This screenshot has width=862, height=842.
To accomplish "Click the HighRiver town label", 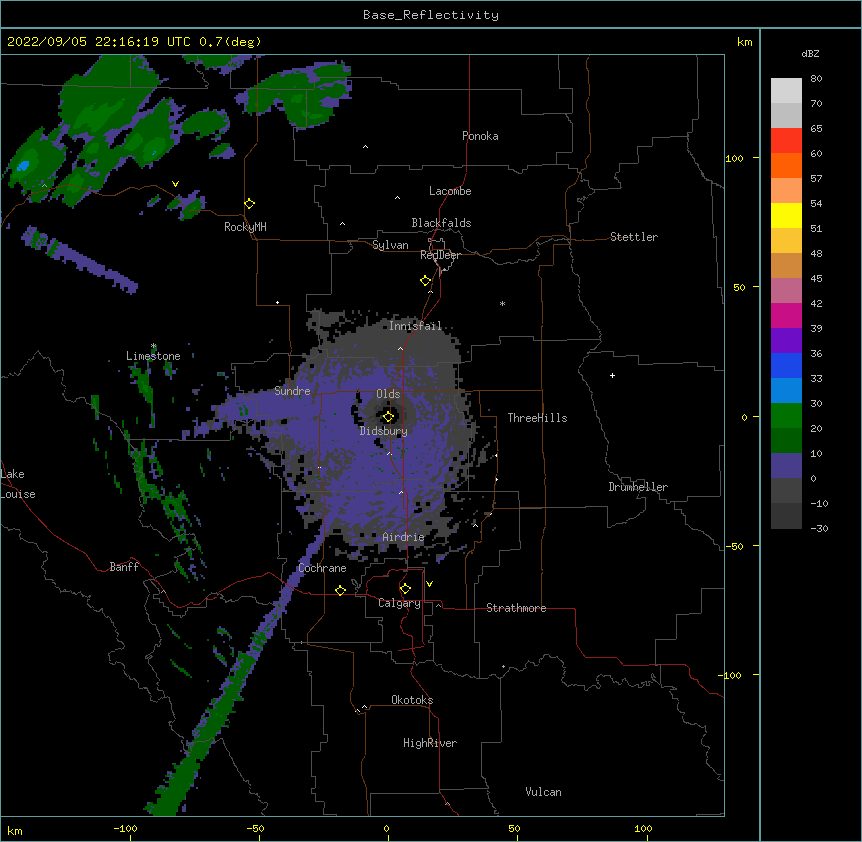I will tap(430, 743).
